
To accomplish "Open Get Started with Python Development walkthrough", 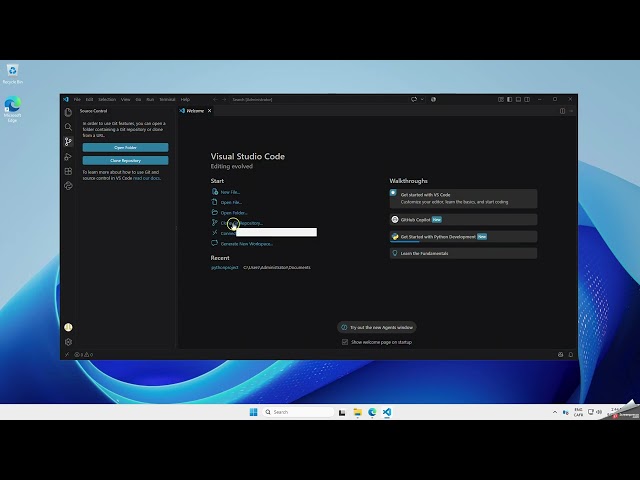I will click(463, 237).
